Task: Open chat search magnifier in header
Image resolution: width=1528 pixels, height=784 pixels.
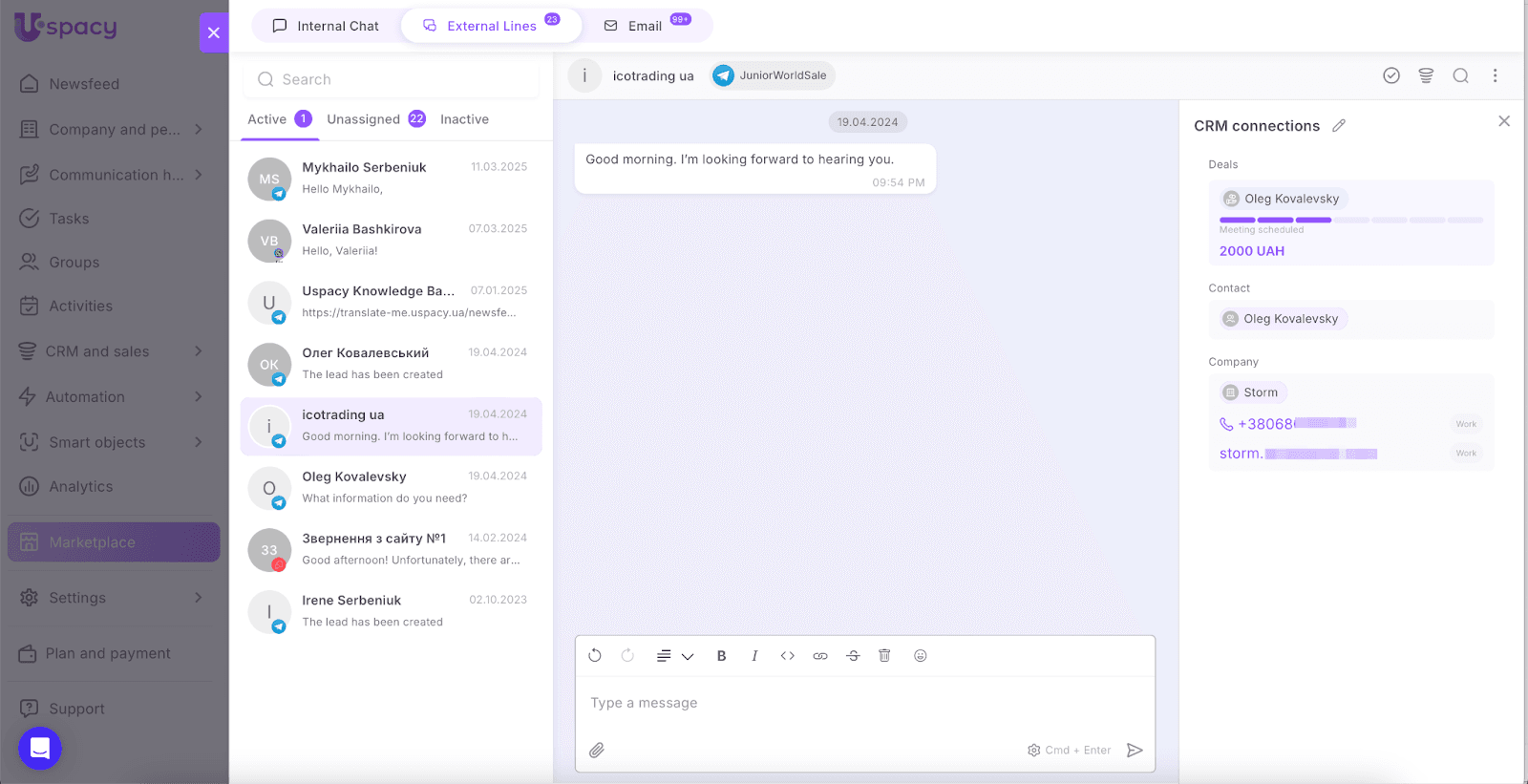Action: pos(1460,75)
